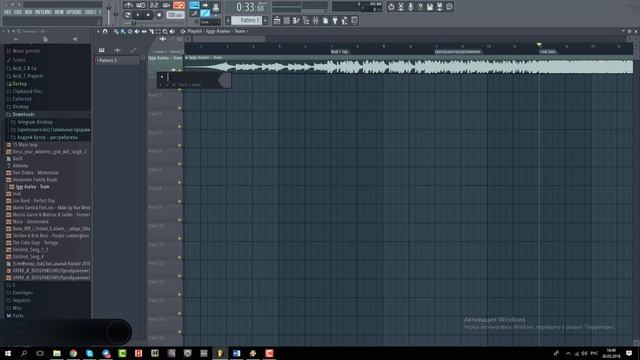Screen dimensions: 640x360
Task: Open the help question mark icon
Action: tap(420, 7)
